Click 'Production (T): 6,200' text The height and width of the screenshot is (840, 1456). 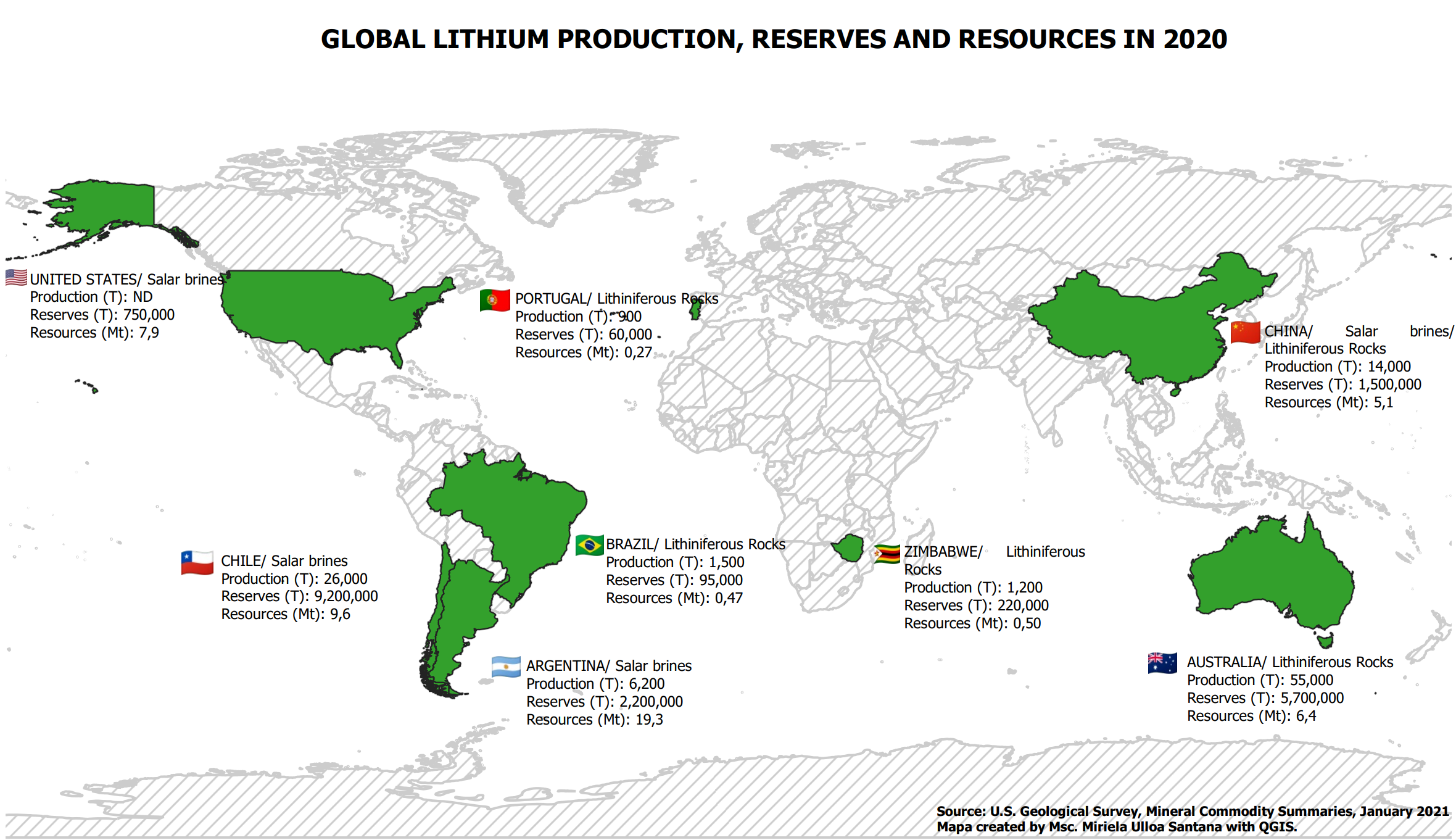click(x=595, y=684)
